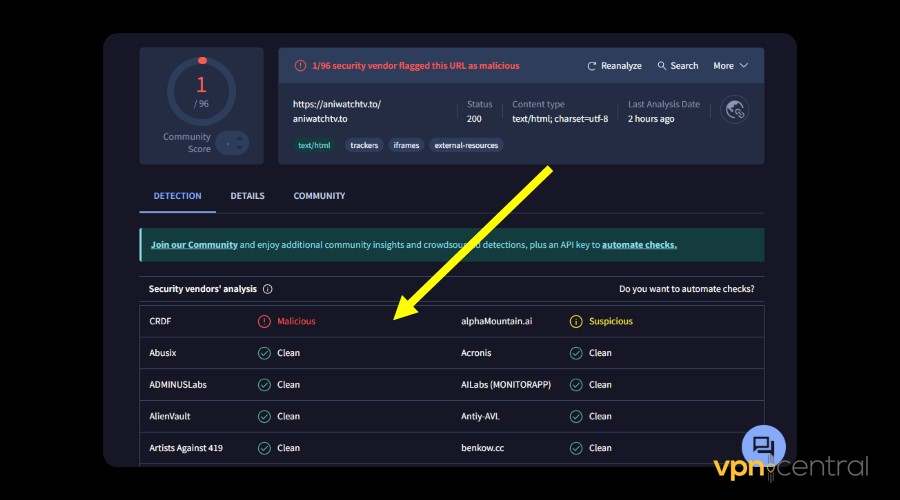Toggle the Community Score vote control
The height and width of the screenshot is (500, 900).
pyautogui.click(x=233, y=143)
